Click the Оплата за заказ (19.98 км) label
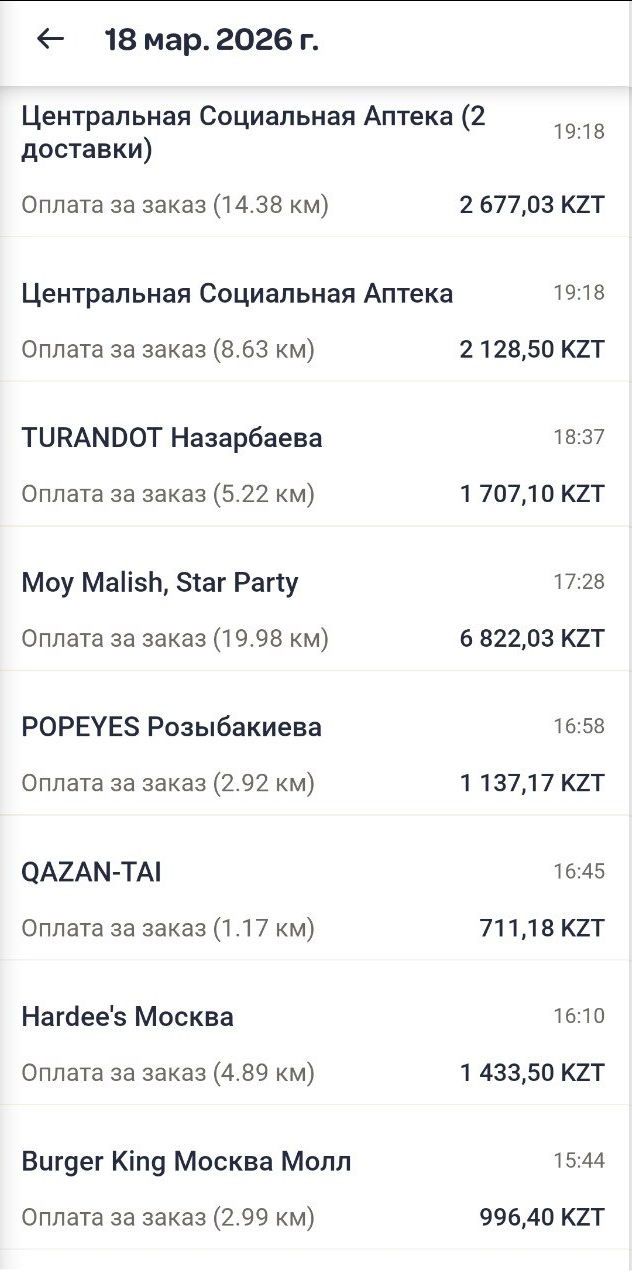Screen dimensions: 632x1280 click(176, 639)
